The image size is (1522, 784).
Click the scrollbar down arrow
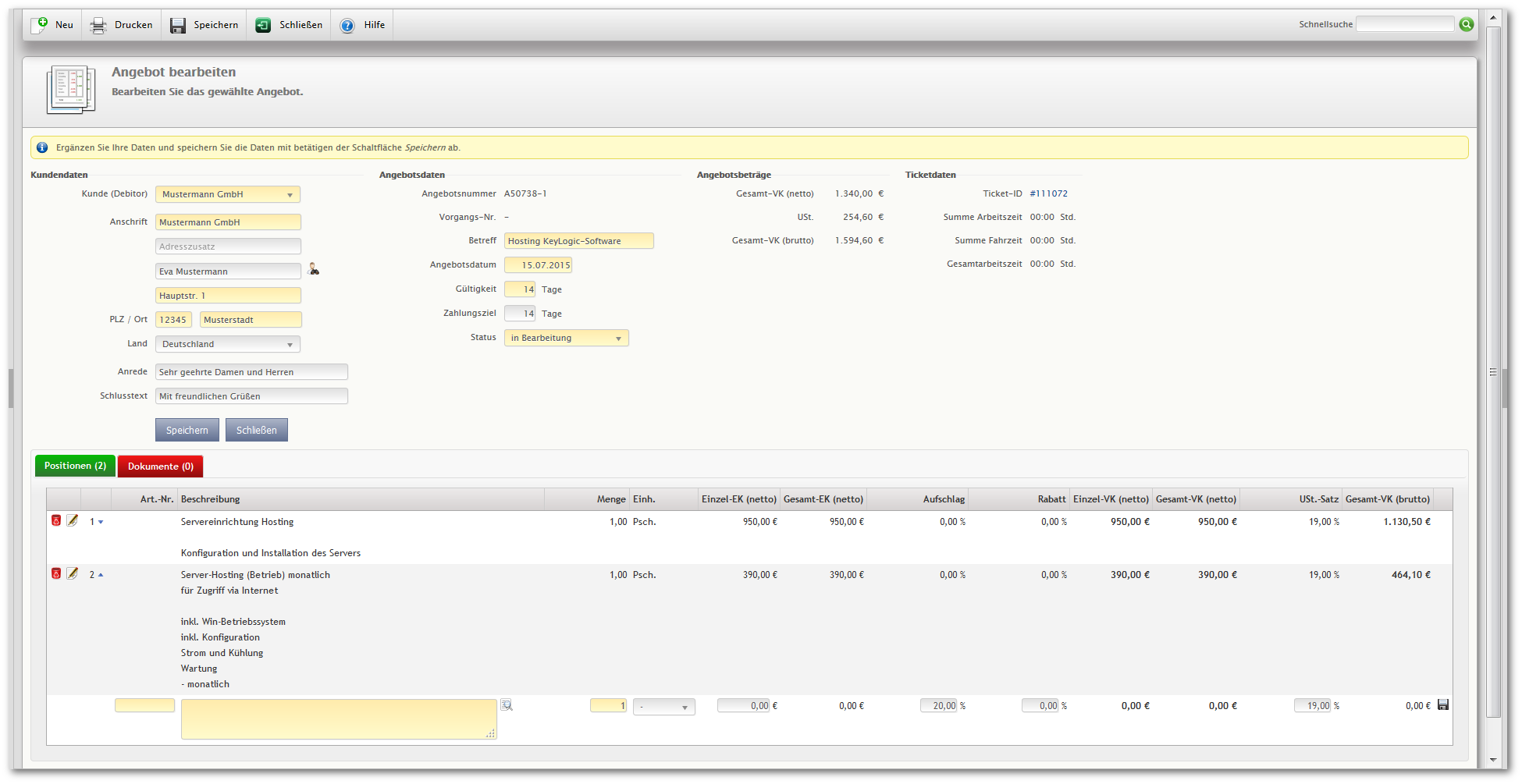pos(1493,760)
